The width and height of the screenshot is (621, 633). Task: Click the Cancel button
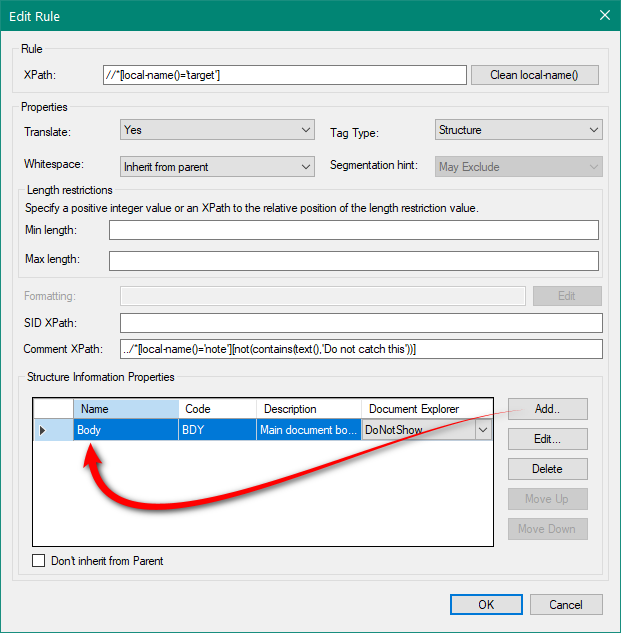[x=566, y=604]
